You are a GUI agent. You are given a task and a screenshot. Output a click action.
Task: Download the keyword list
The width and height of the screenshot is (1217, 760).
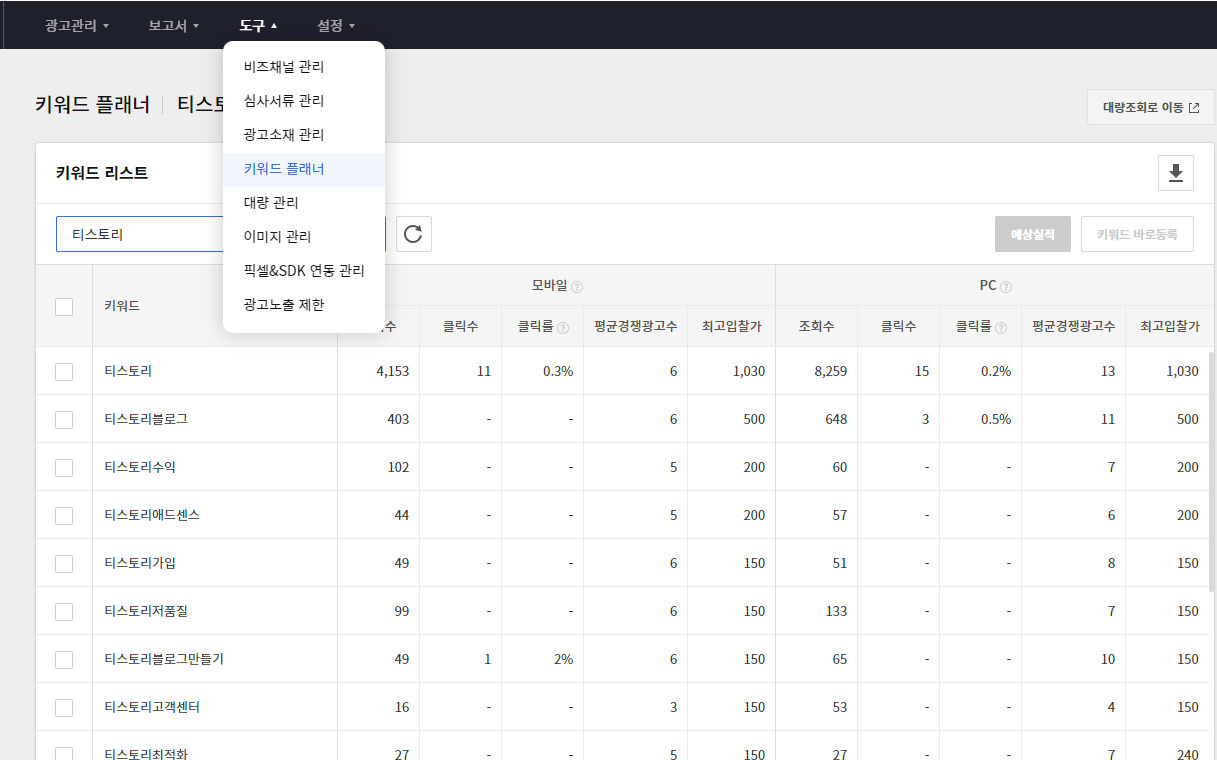pos(1175,173)
